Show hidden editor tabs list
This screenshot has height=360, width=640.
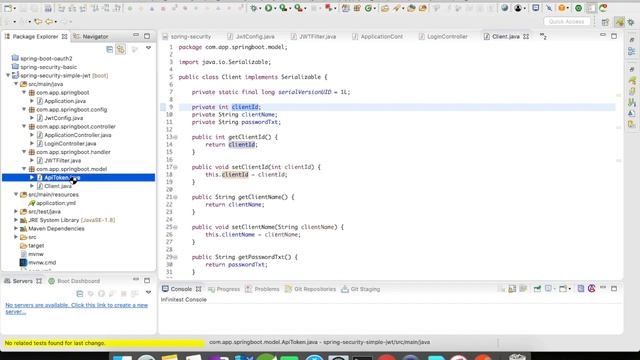543,36
